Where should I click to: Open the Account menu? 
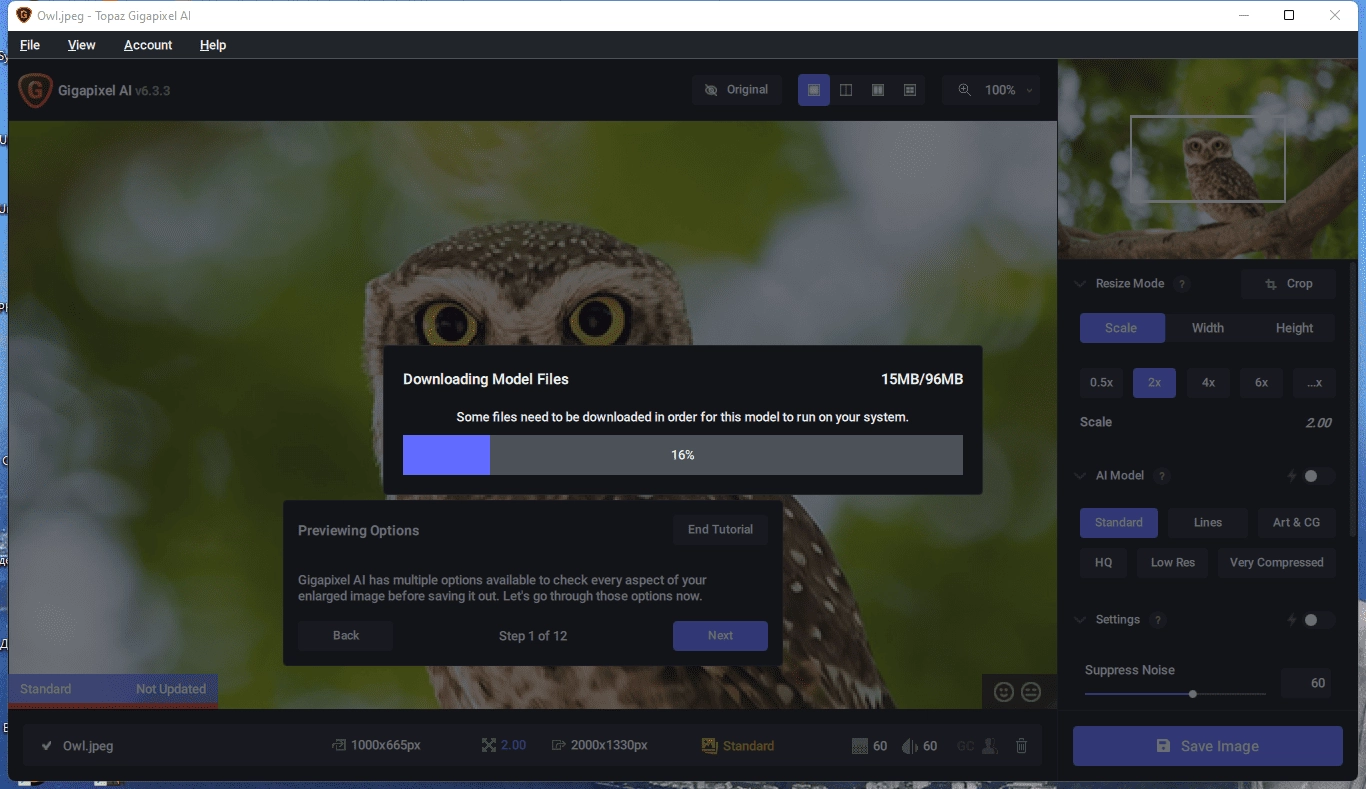coord(148,45)
